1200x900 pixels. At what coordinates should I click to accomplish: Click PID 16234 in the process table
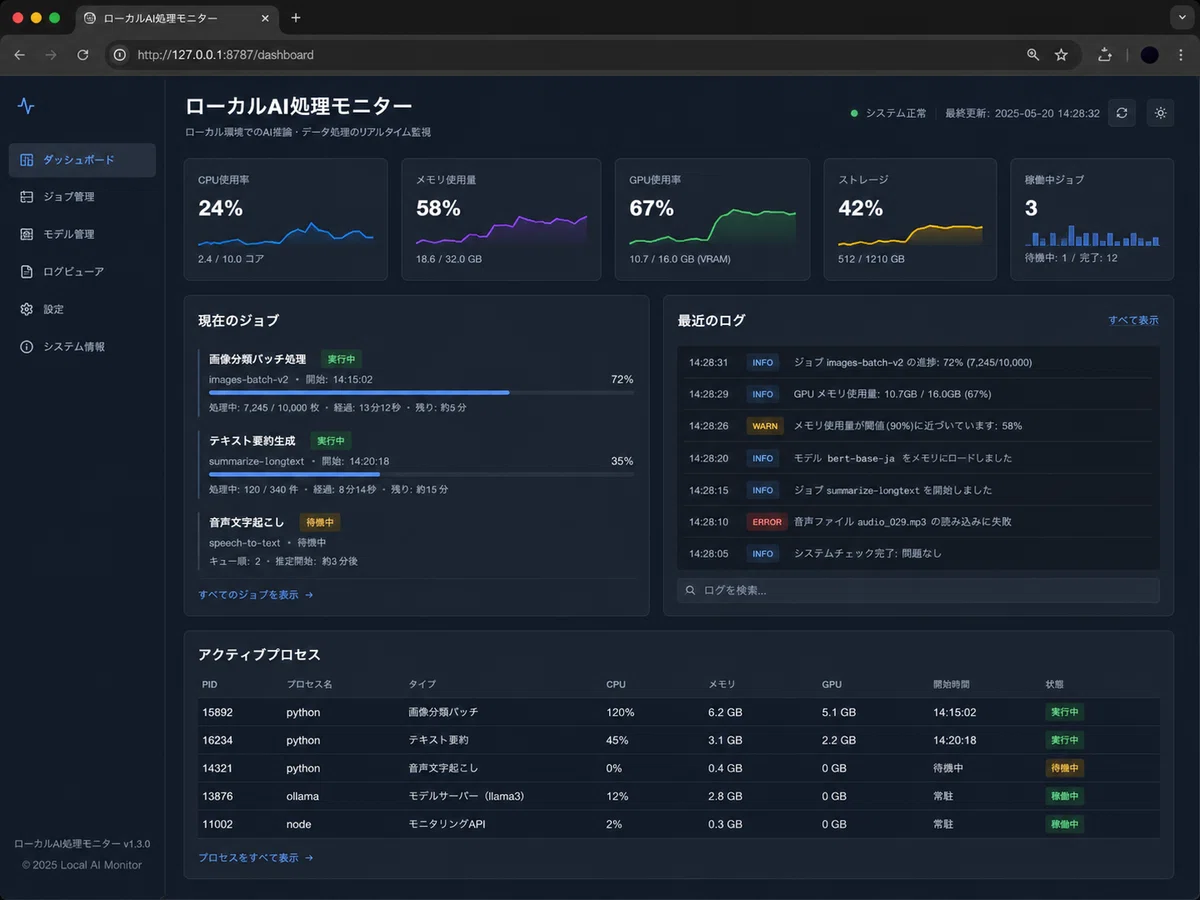(x=217, y=741)
